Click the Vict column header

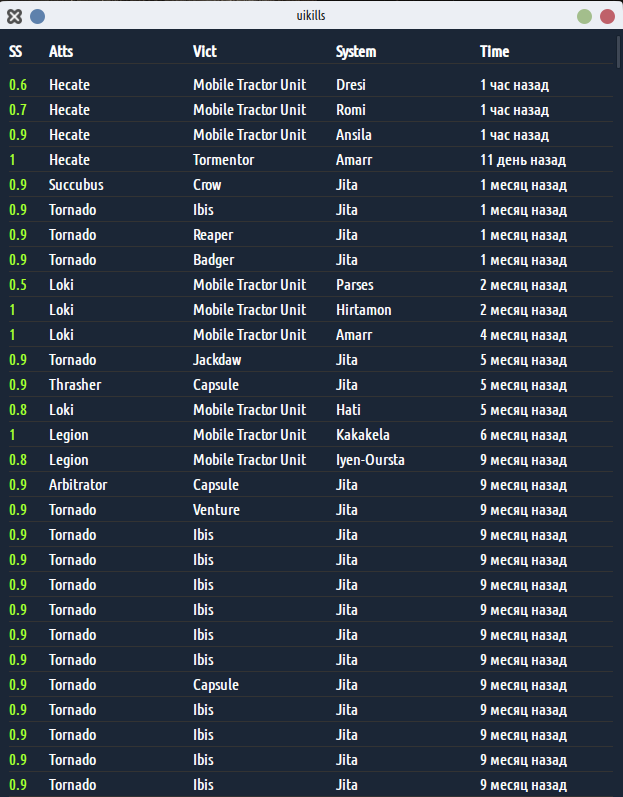coord(205,51)
